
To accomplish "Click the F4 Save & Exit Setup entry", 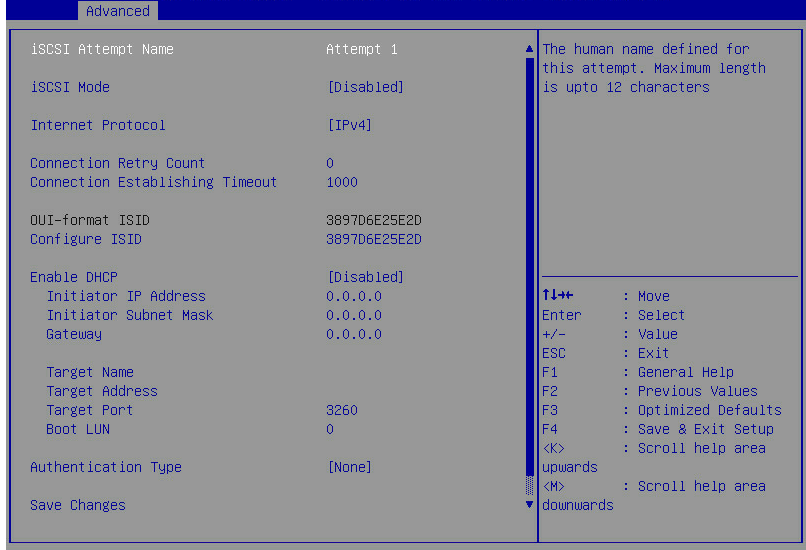I will pyautogui.click(x=658, y=430).
